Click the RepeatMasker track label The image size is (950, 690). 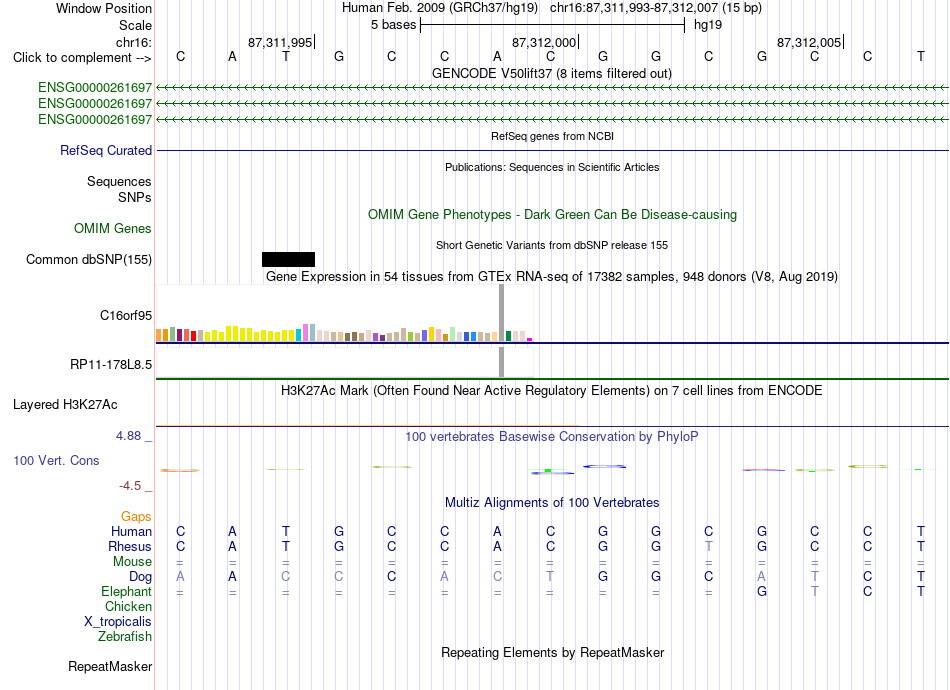point(110,666)
